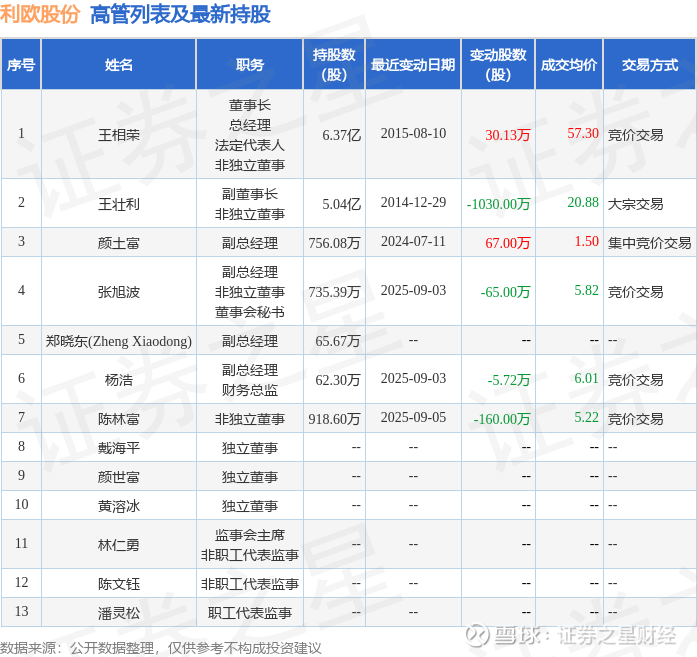
Task: Click the 监事会主席 position text
Action: 249,535
